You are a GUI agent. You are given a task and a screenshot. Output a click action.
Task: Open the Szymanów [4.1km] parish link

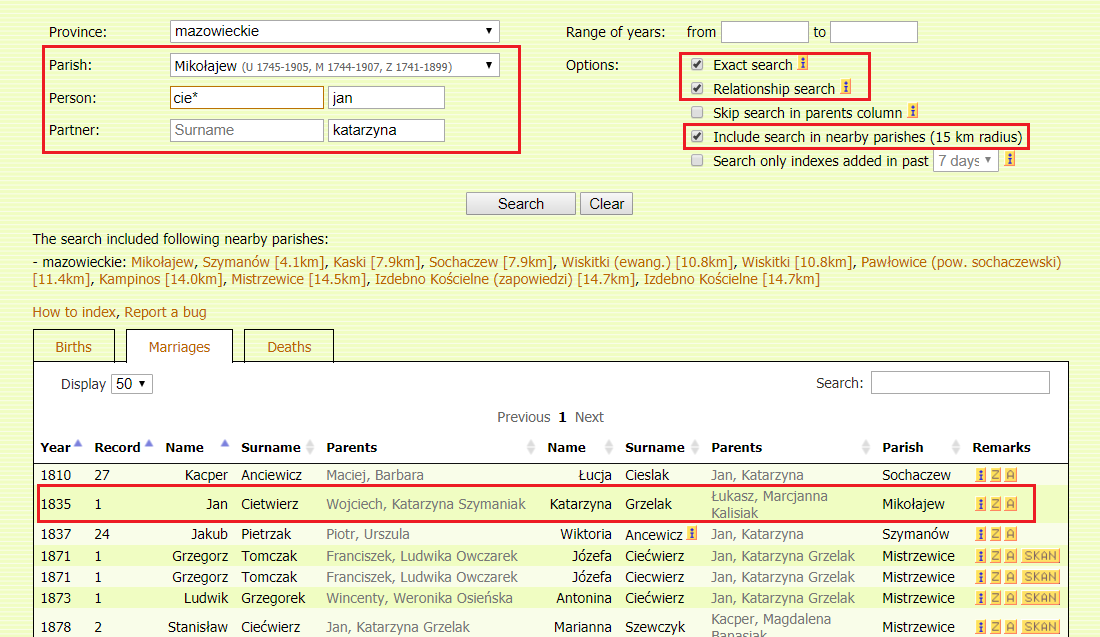pos(264,262)
